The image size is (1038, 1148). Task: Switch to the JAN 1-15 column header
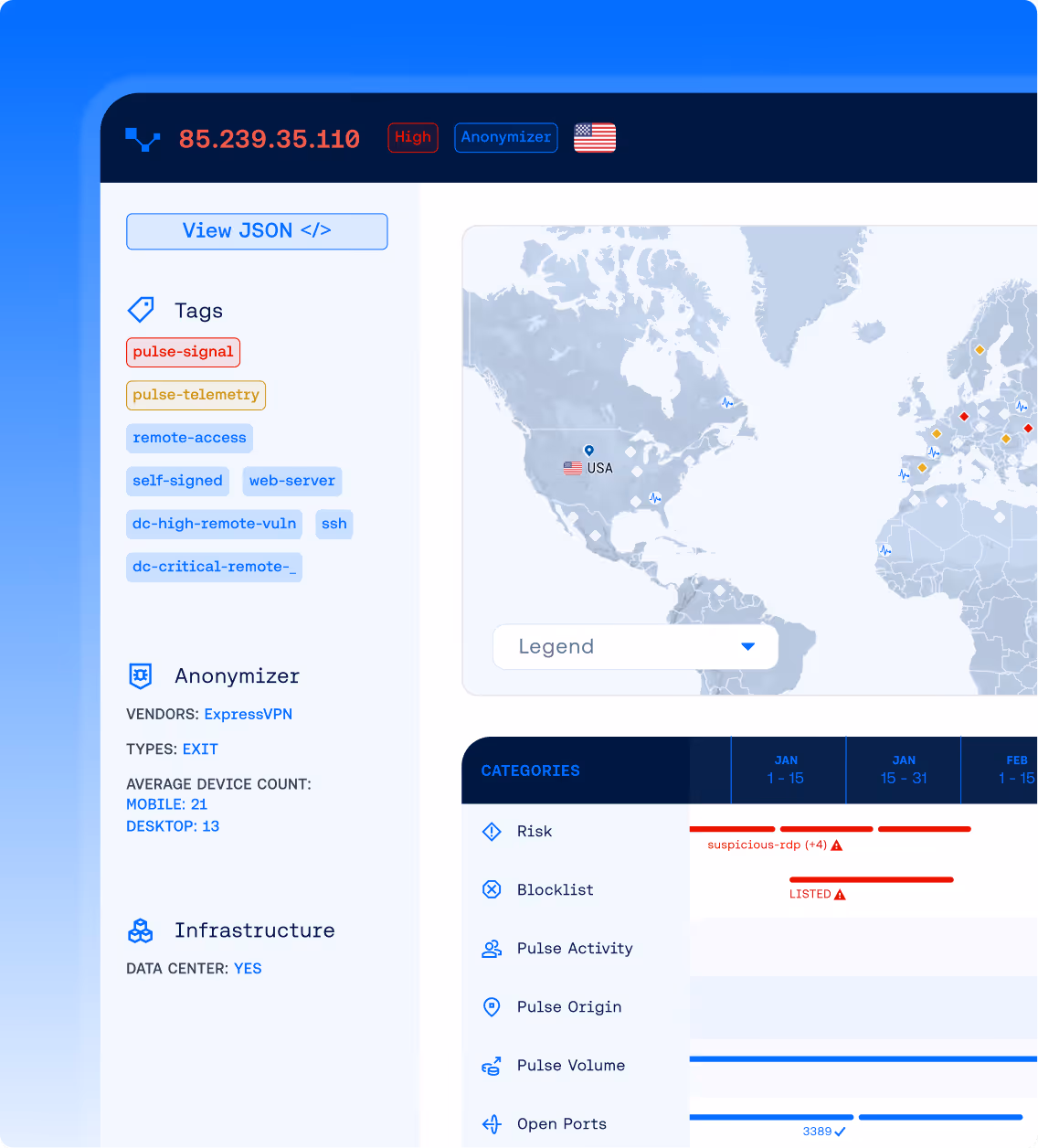tap(787, 770)
